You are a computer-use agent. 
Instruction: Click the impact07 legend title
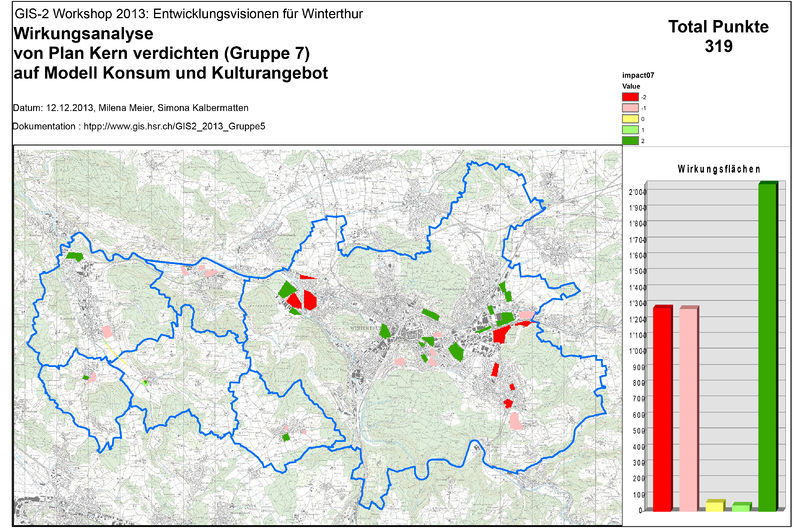click(638, 75)
